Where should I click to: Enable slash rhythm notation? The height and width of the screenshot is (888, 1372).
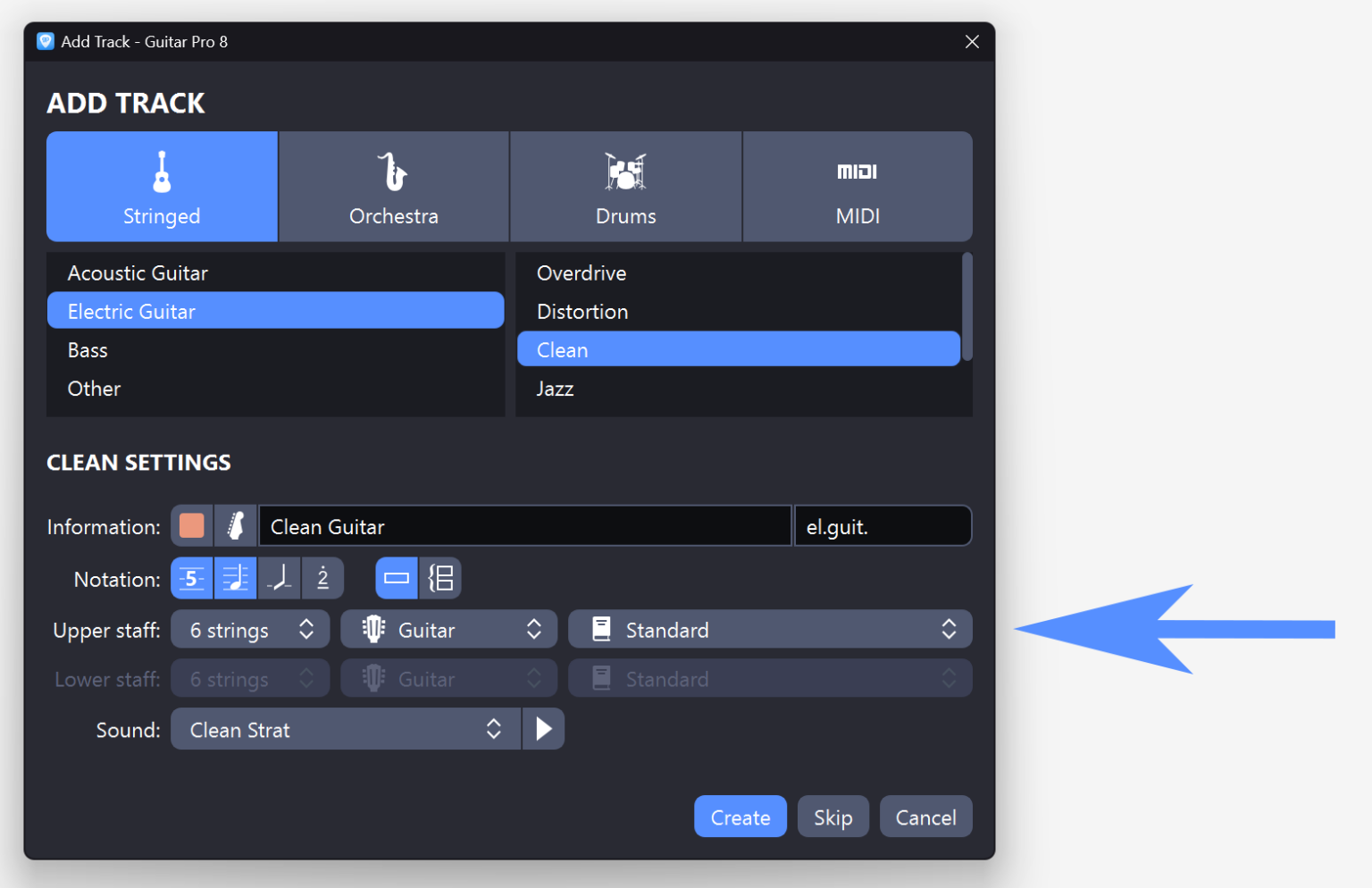coord(280,578)
